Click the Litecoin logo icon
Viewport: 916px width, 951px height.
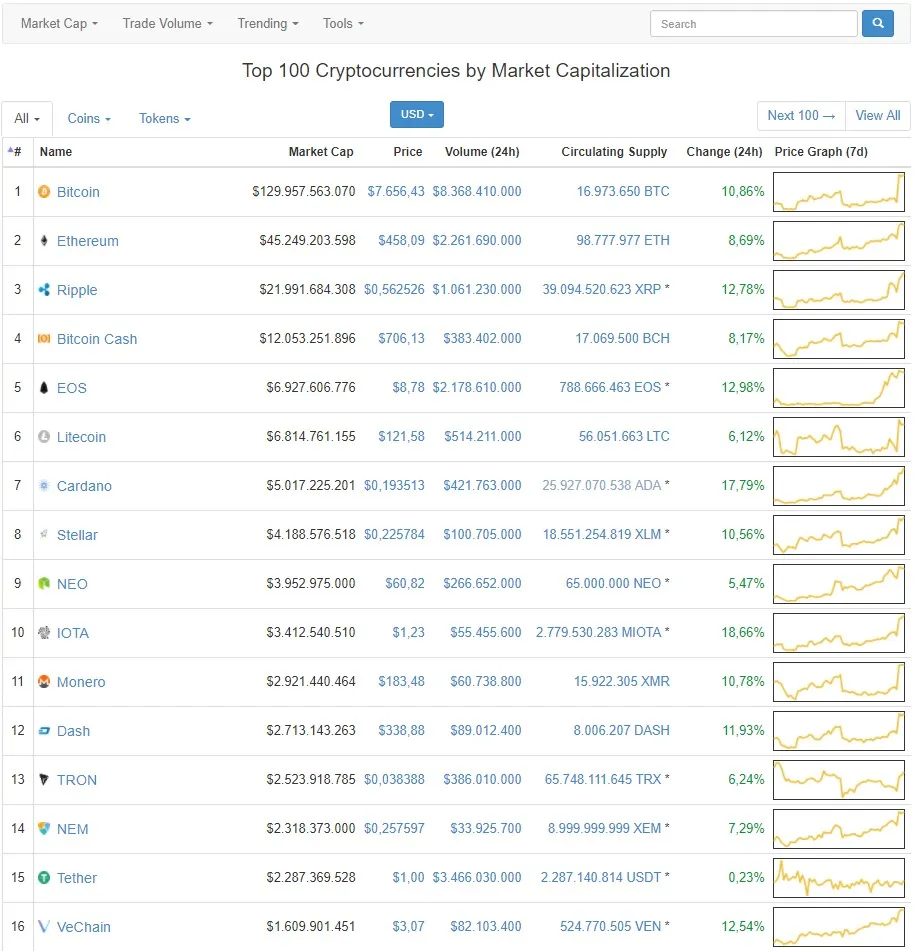pyautogui.click(x=44, y=437)
